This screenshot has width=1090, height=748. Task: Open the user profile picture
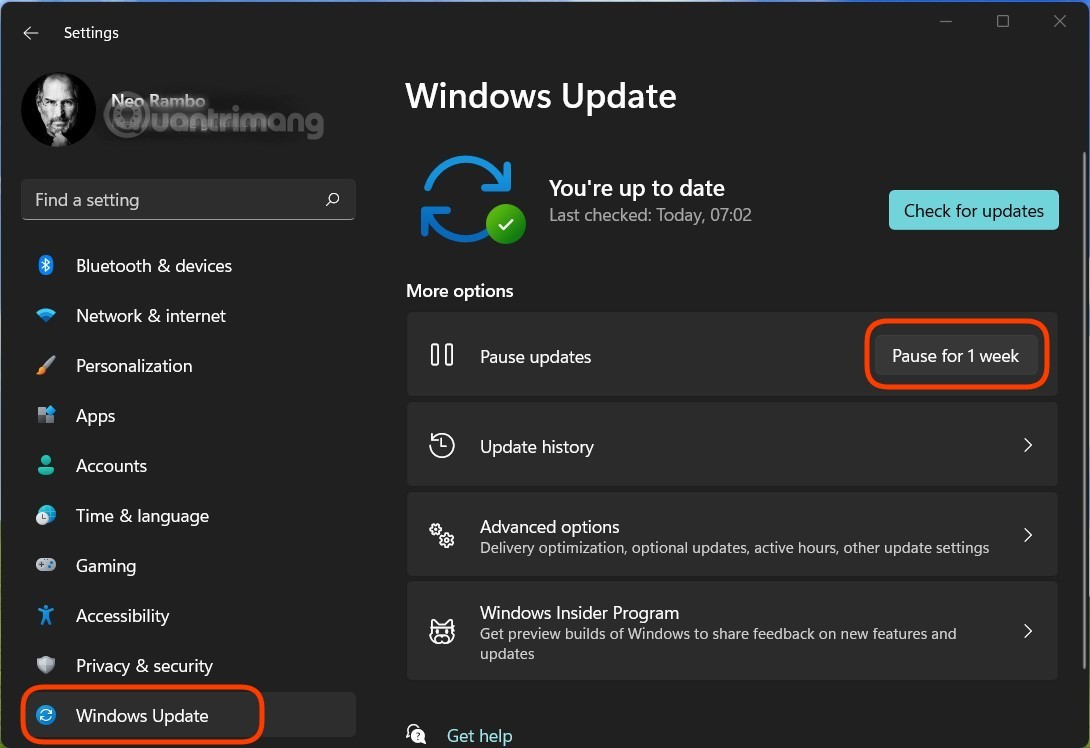[58, 109]
